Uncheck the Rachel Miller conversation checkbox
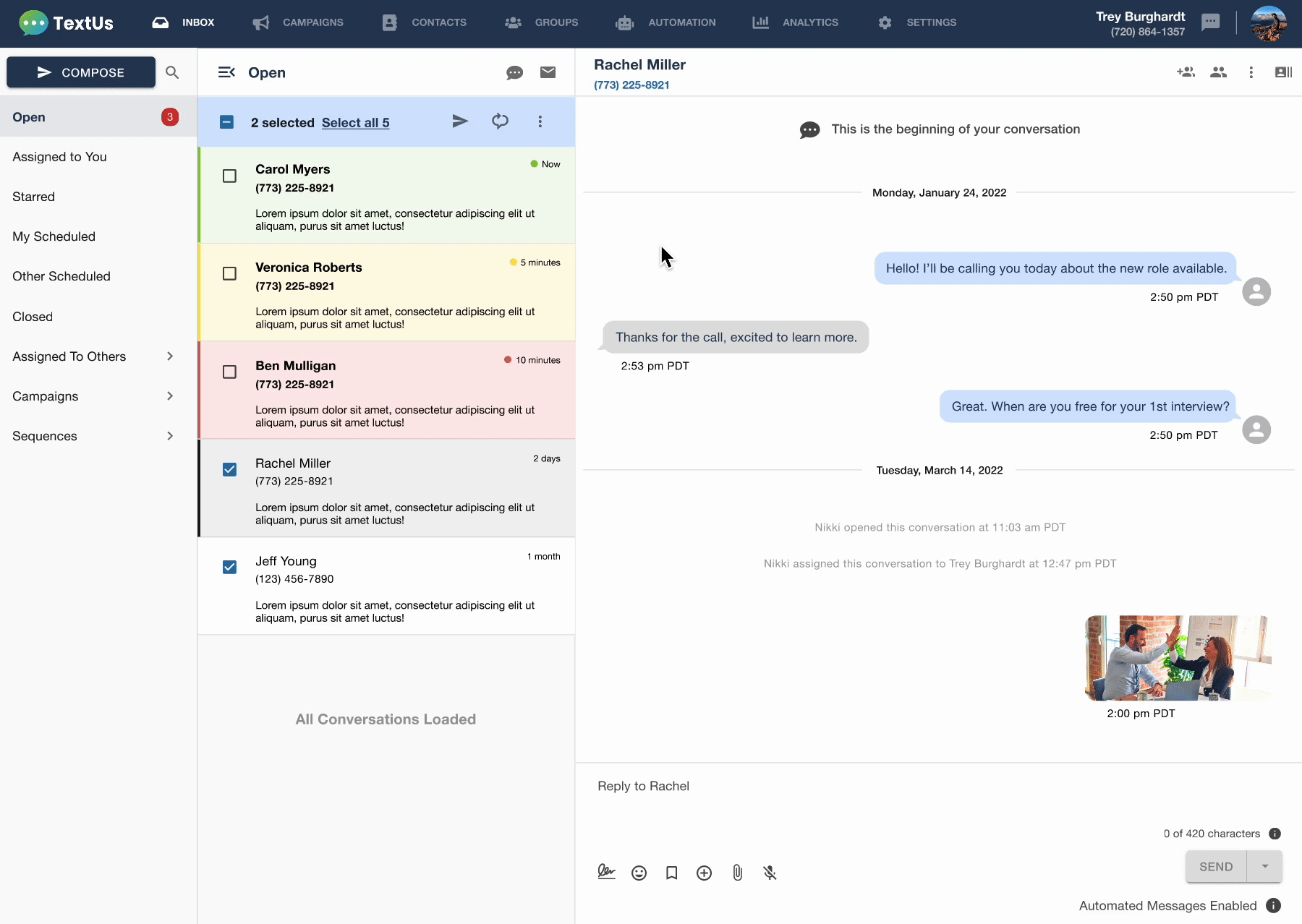The image size is (1302, 924). click(x=229, y=469)
